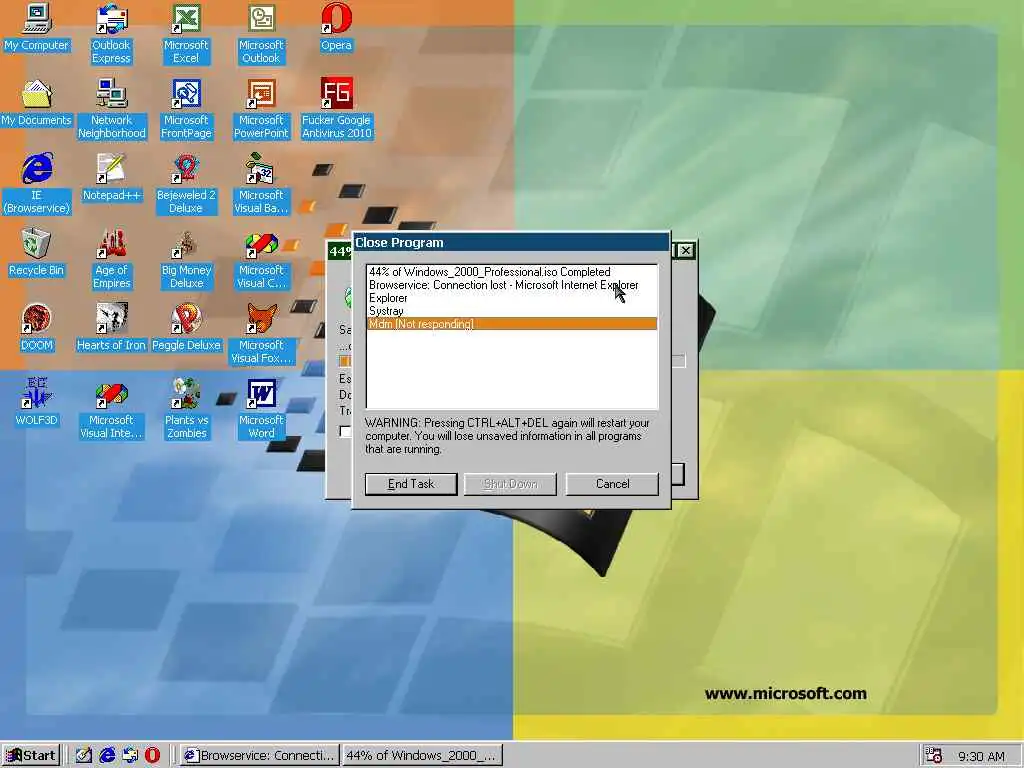1024x768 pixels.
Task: Select 'Browservice: Connection lost' task entry
Action: (512, 285)
